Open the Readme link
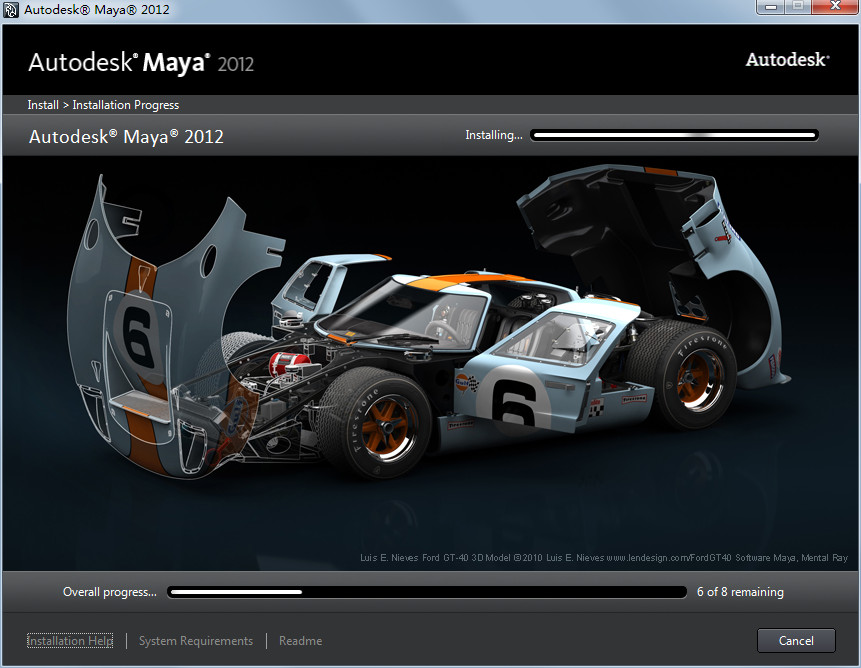This screenshot has height=668, width=861. pyautogui.click(x=300, y=641)
